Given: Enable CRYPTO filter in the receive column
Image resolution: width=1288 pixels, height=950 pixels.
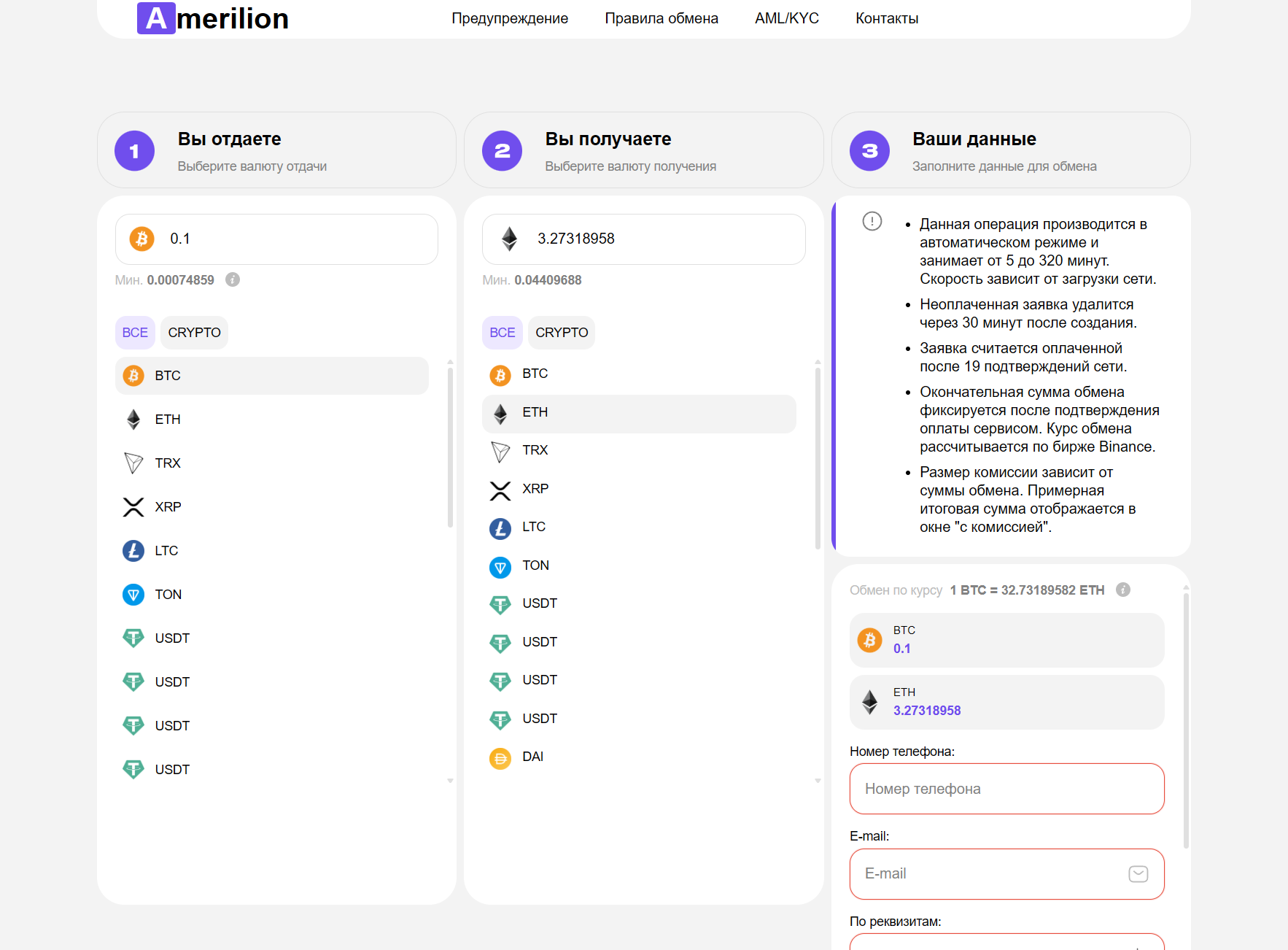Looking at the screenshot, I should (562, 332).
